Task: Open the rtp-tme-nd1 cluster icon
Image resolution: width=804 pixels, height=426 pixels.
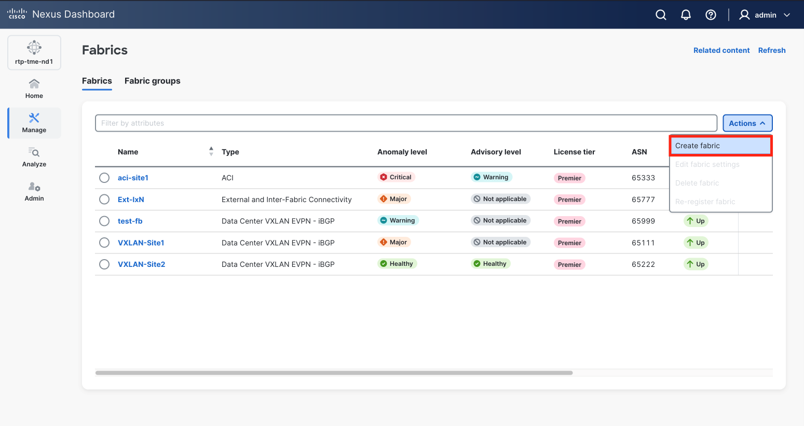Action: click(34, 52)
